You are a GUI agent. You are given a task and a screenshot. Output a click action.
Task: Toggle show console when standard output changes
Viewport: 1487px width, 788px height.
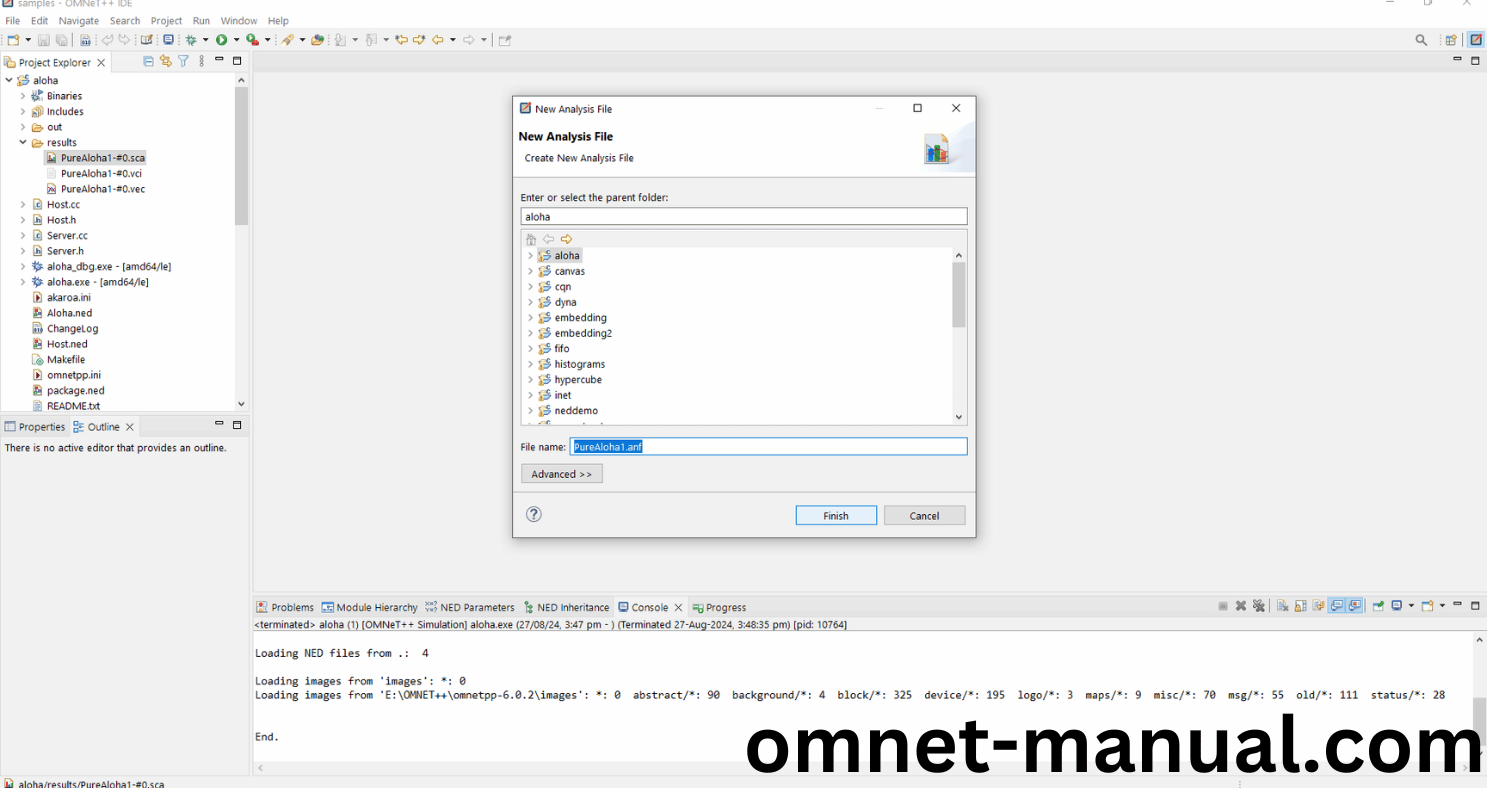pos(1337,606)
